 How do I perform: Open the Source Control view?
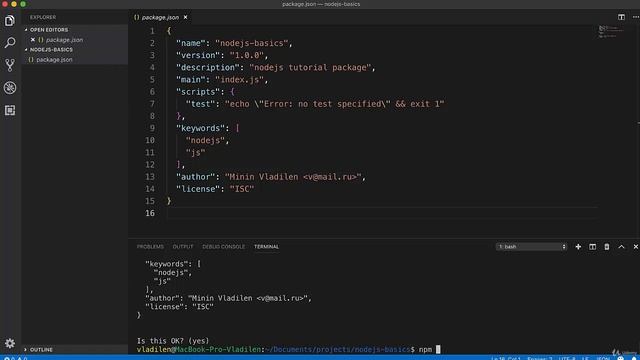tap(10, 65)
